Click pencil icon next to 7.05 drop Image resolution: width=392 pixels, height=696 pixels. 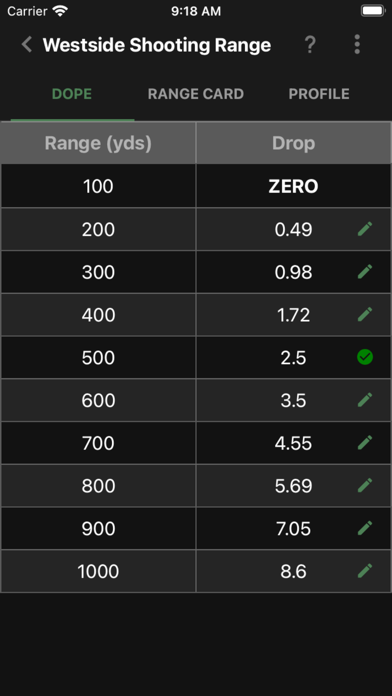[x=365, y=528]
